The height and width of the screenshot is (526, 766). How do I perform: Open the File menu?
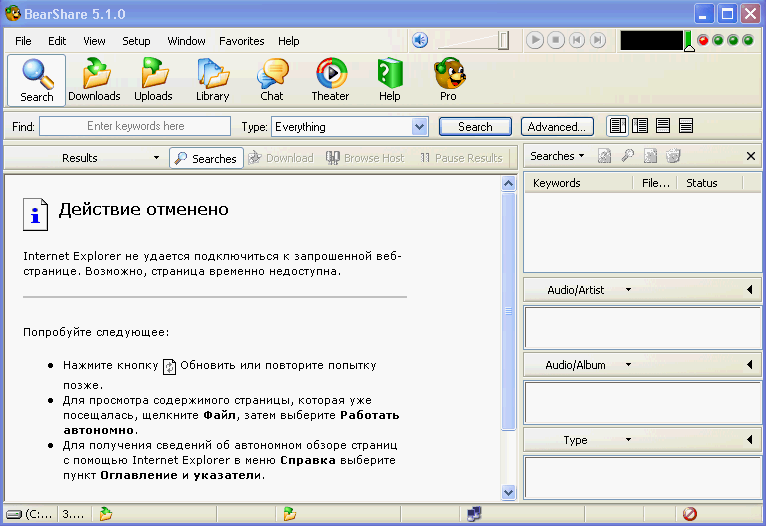(23, 41)
